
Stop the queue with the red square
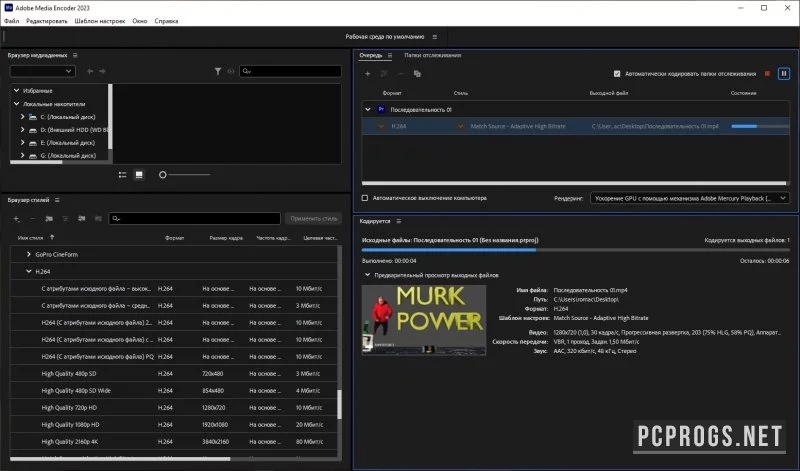(x=767, y=74)
